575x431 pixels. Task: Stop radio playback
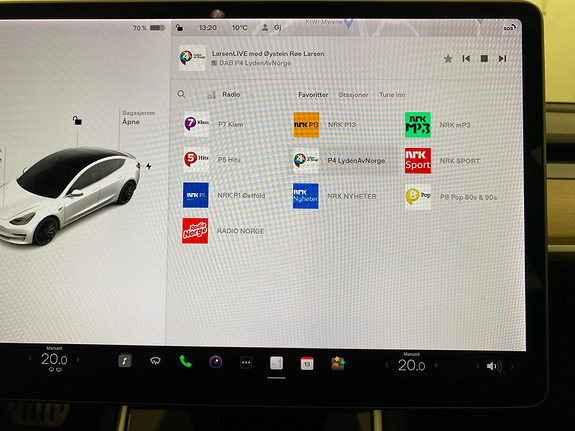[x=484, y=59]
